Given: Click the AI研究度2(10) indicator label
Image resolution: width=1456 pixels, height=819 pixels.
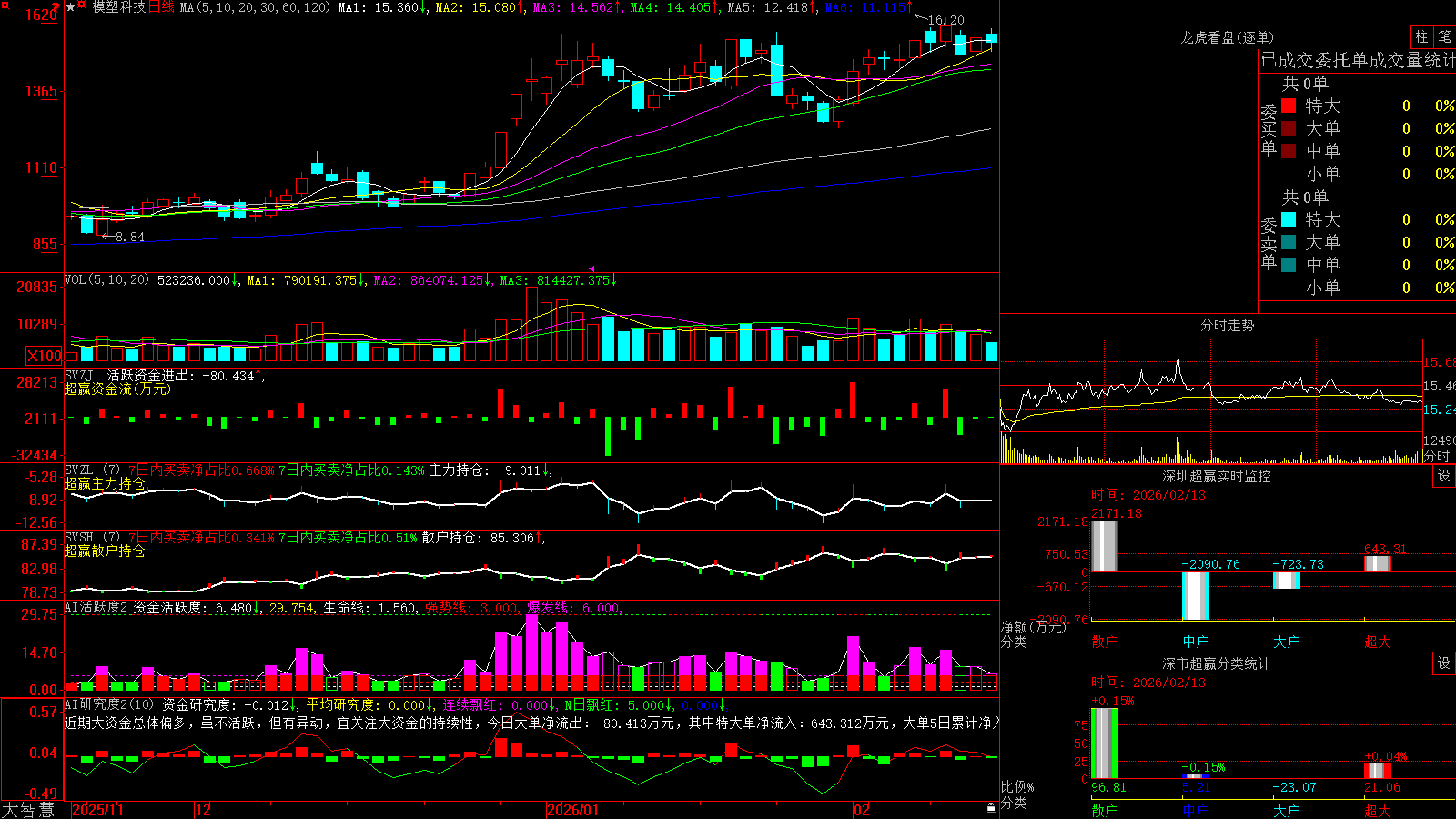Looking at the screenshot, I should coord(110,704).
